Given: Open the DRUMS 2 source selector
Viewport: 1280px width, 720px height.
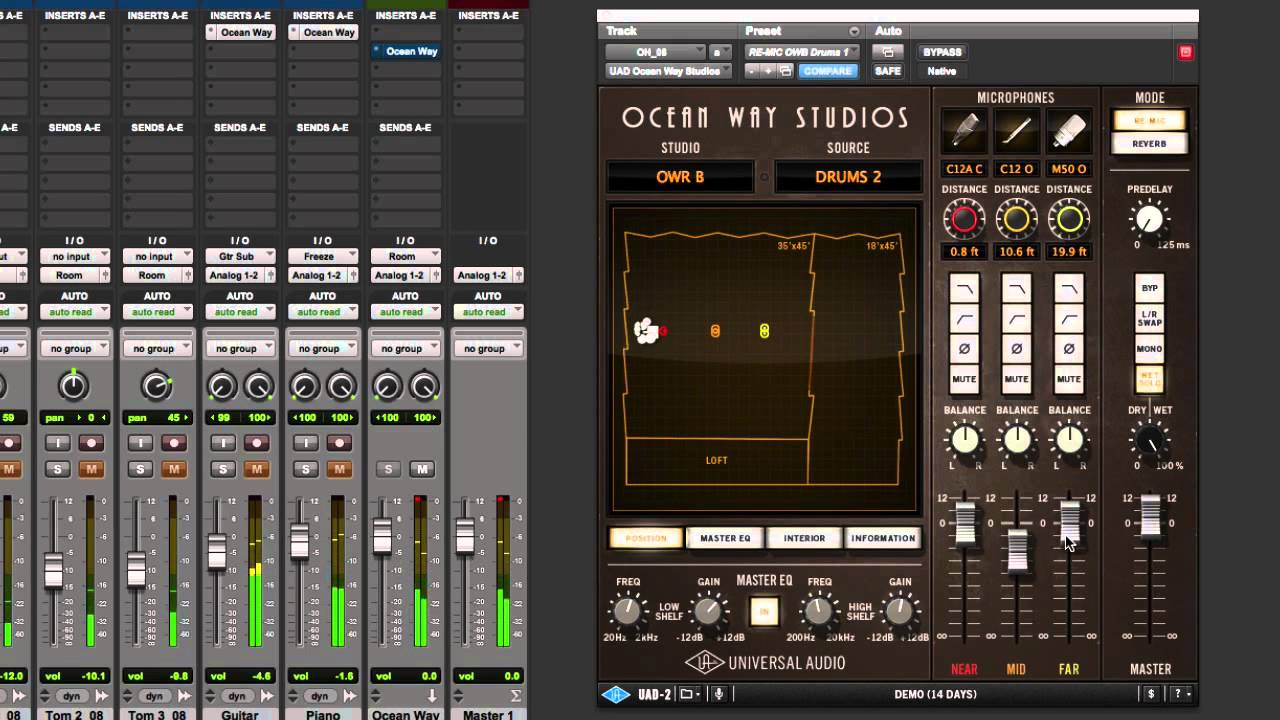Looking at the screenshot, I should pos(848,177).
